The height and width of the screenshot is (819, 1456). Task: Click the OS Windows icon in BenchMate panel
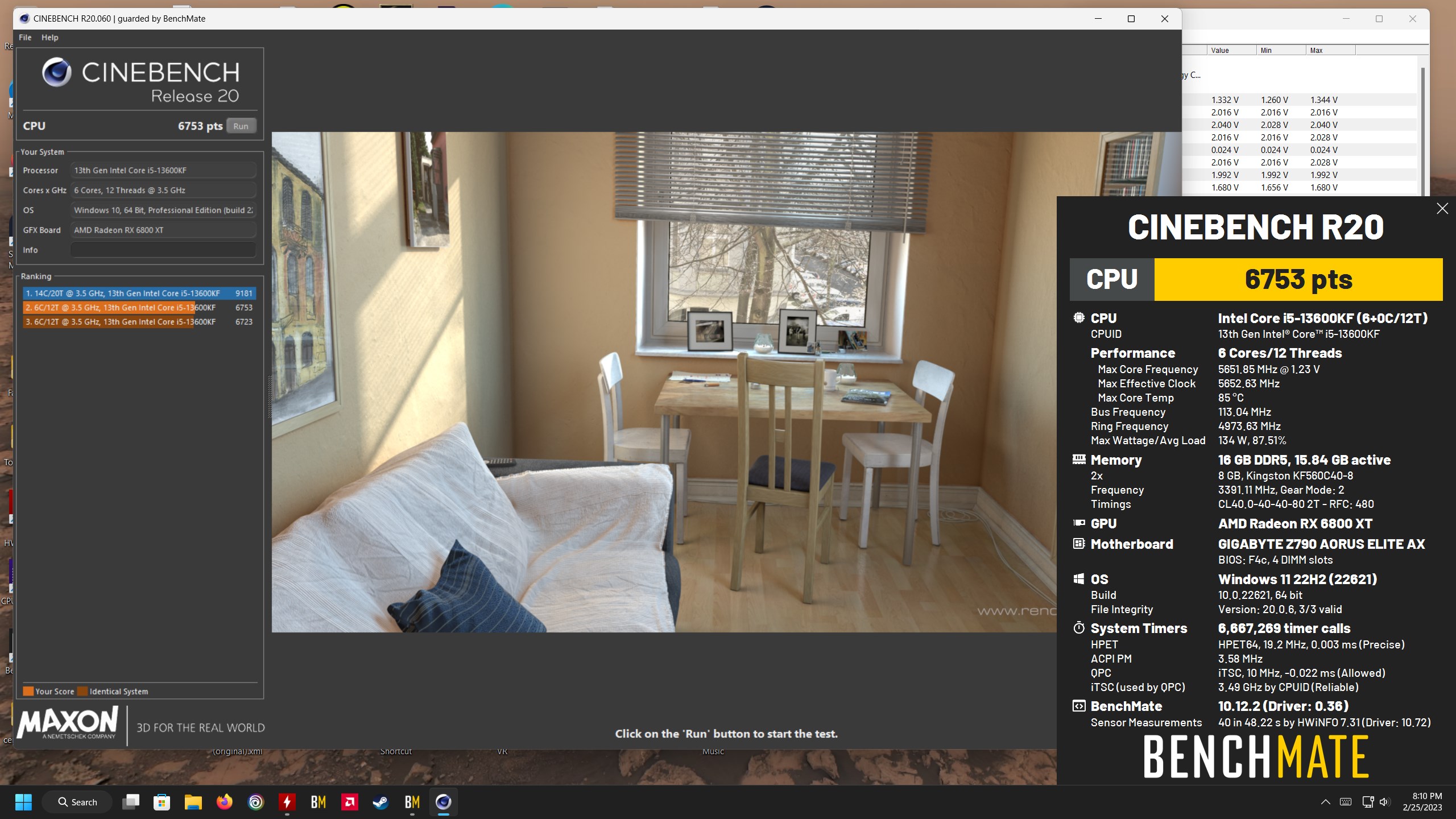[1078, 579]
